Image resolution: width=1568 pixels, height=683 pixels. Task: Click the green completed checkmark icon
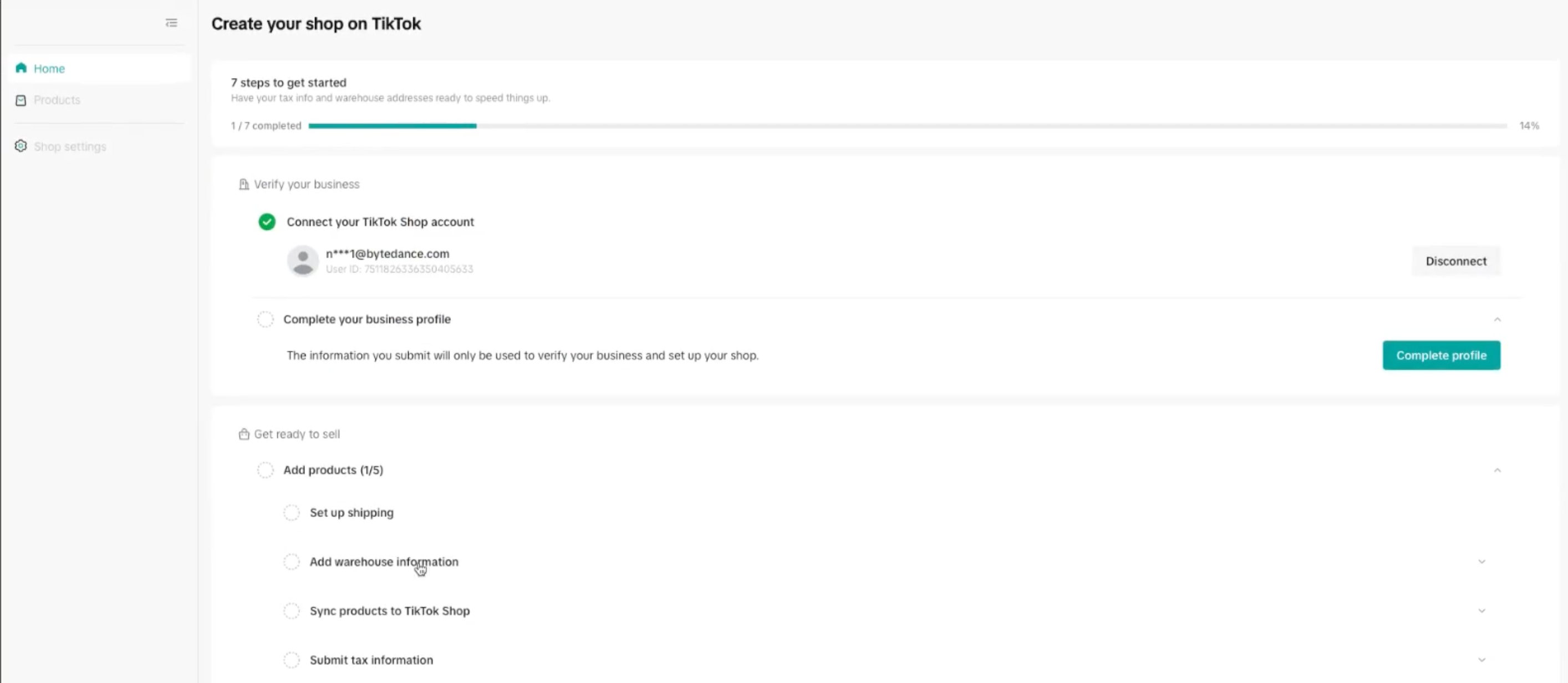[267, 222]
